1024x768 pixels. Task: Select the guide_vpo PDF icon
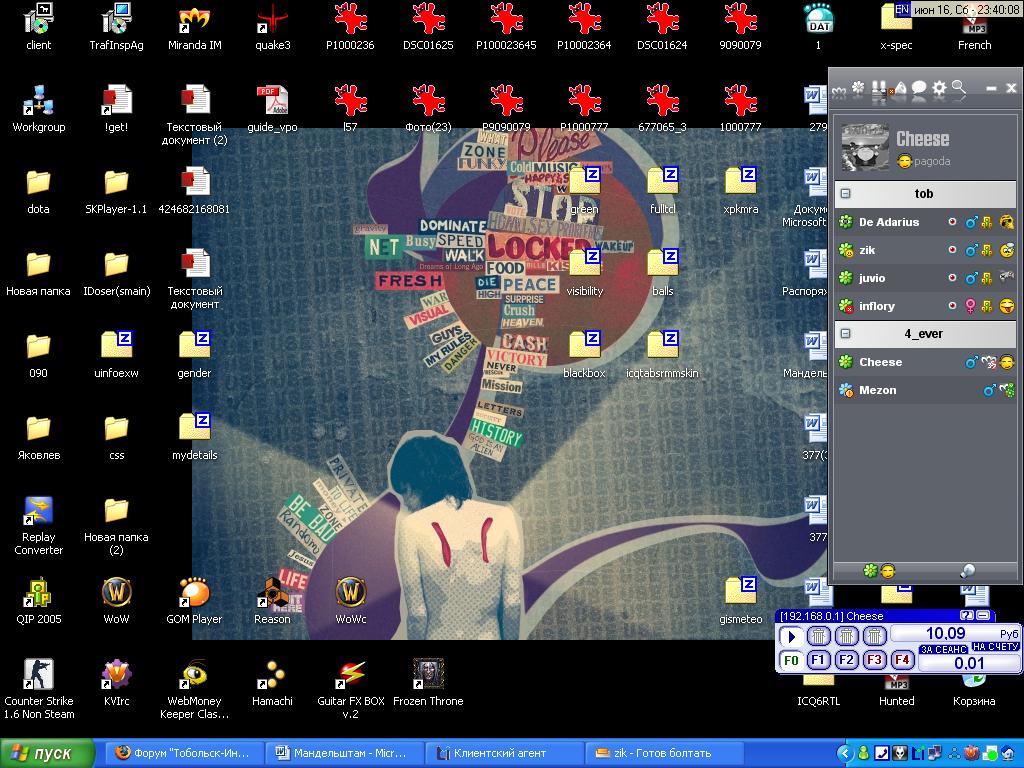(272, 109)
